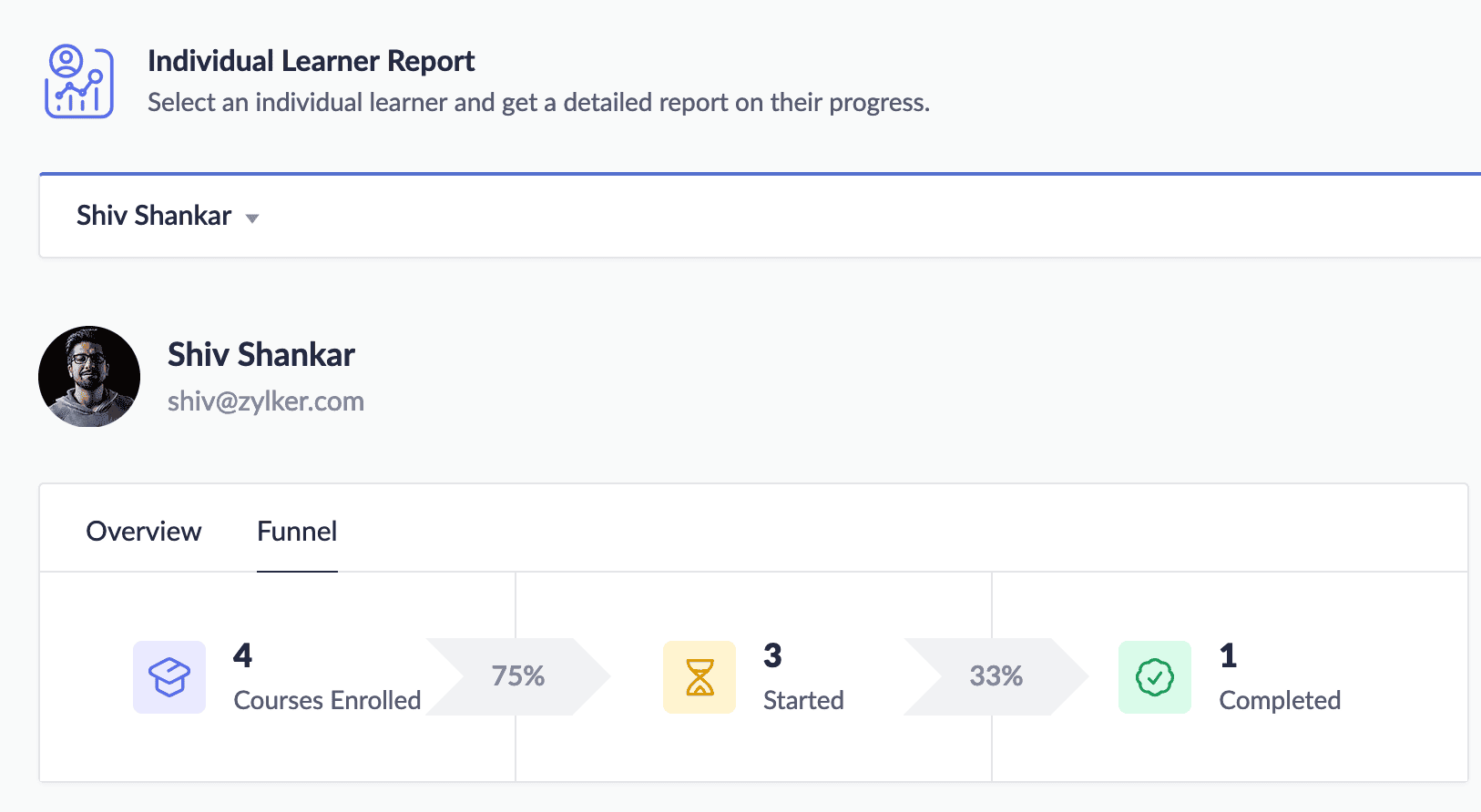Click Shiv Shankar's profile photo
Viewport: 1481px width, 812px height.
pos(89,377)
